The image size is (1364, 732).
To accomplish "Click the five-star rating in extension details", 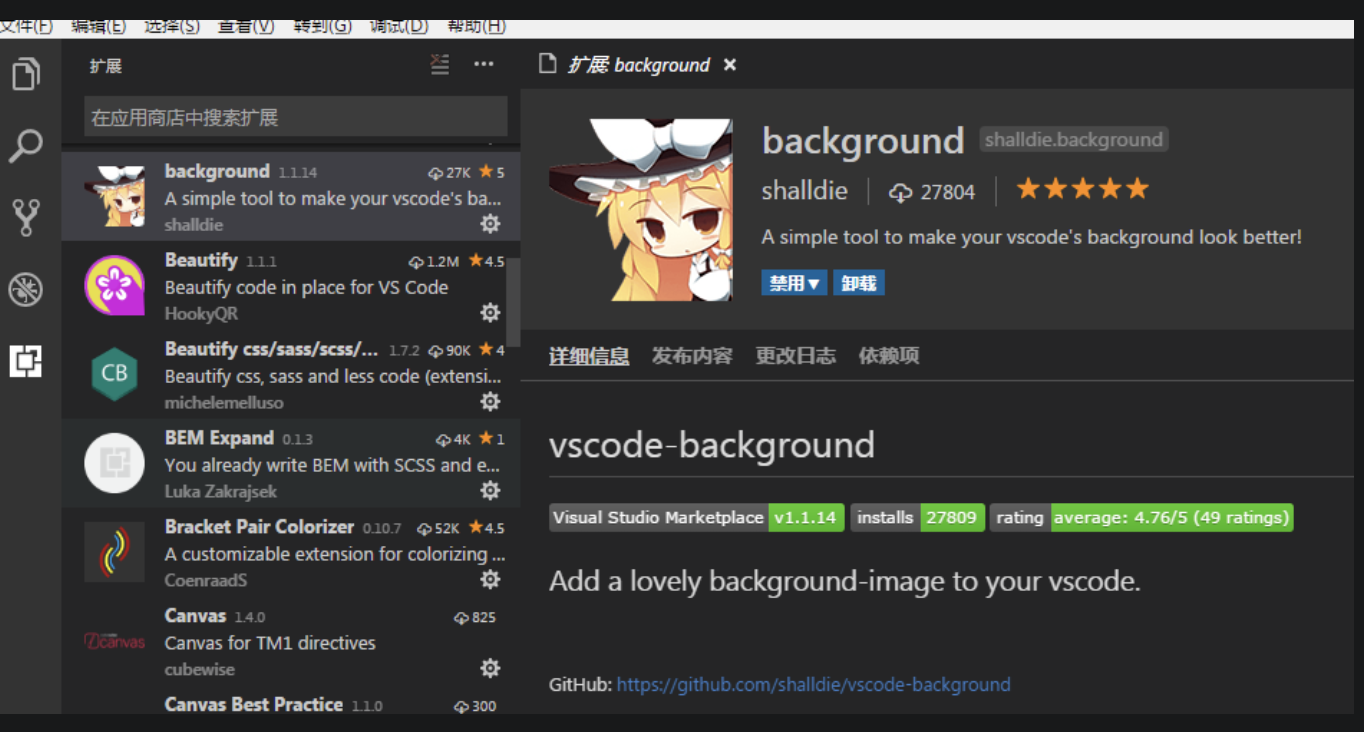I will (1083, 189).
